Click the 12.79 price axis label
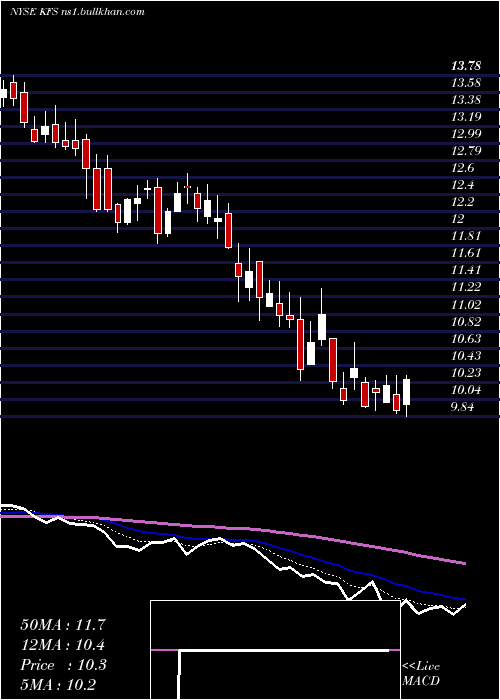Image resolution: width=500 pixels, height=700 pixels. [x=466, y=151]
